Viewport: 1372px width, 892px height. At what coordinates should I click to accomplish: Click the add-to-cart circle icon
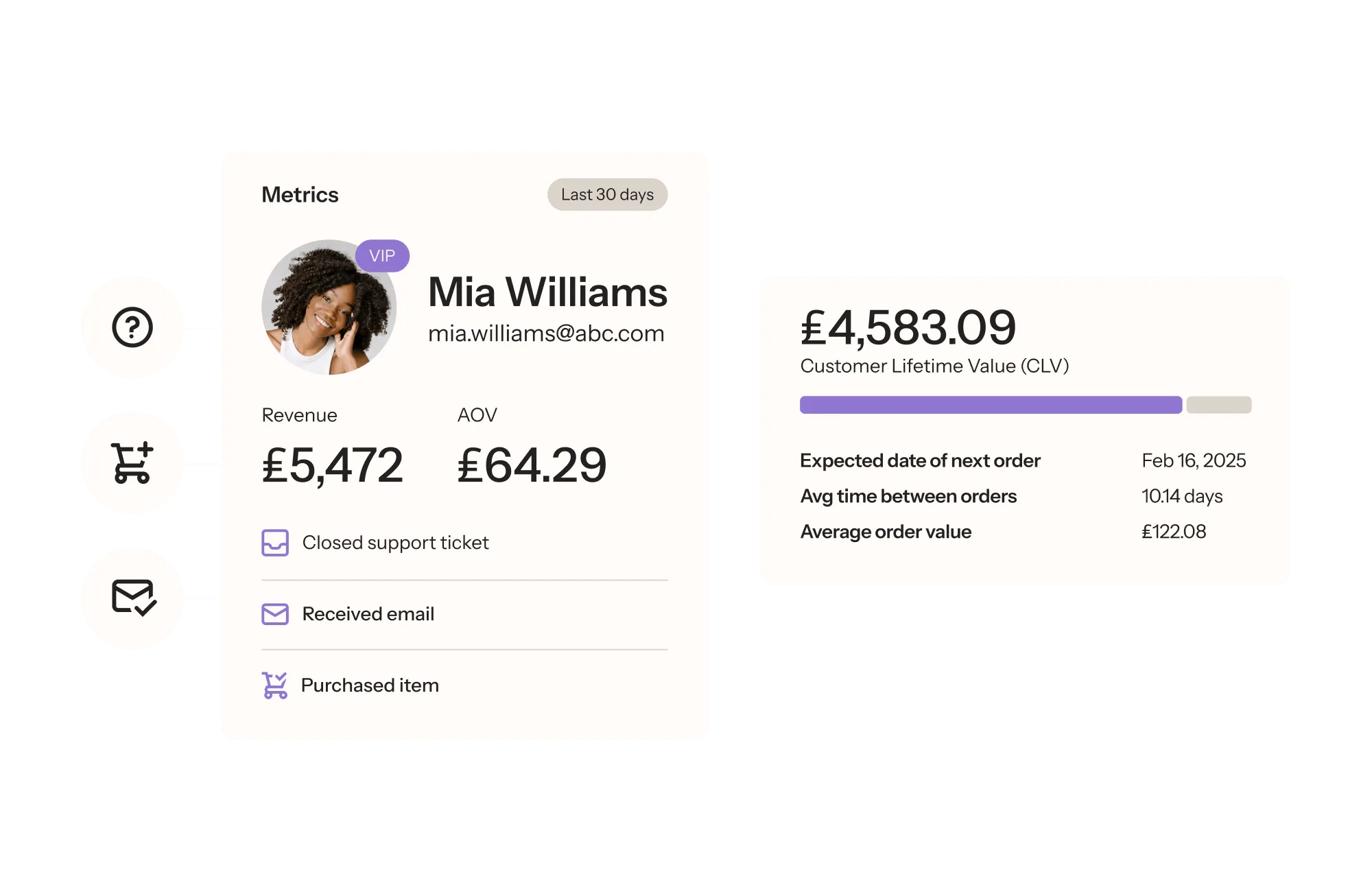[132, 462]
